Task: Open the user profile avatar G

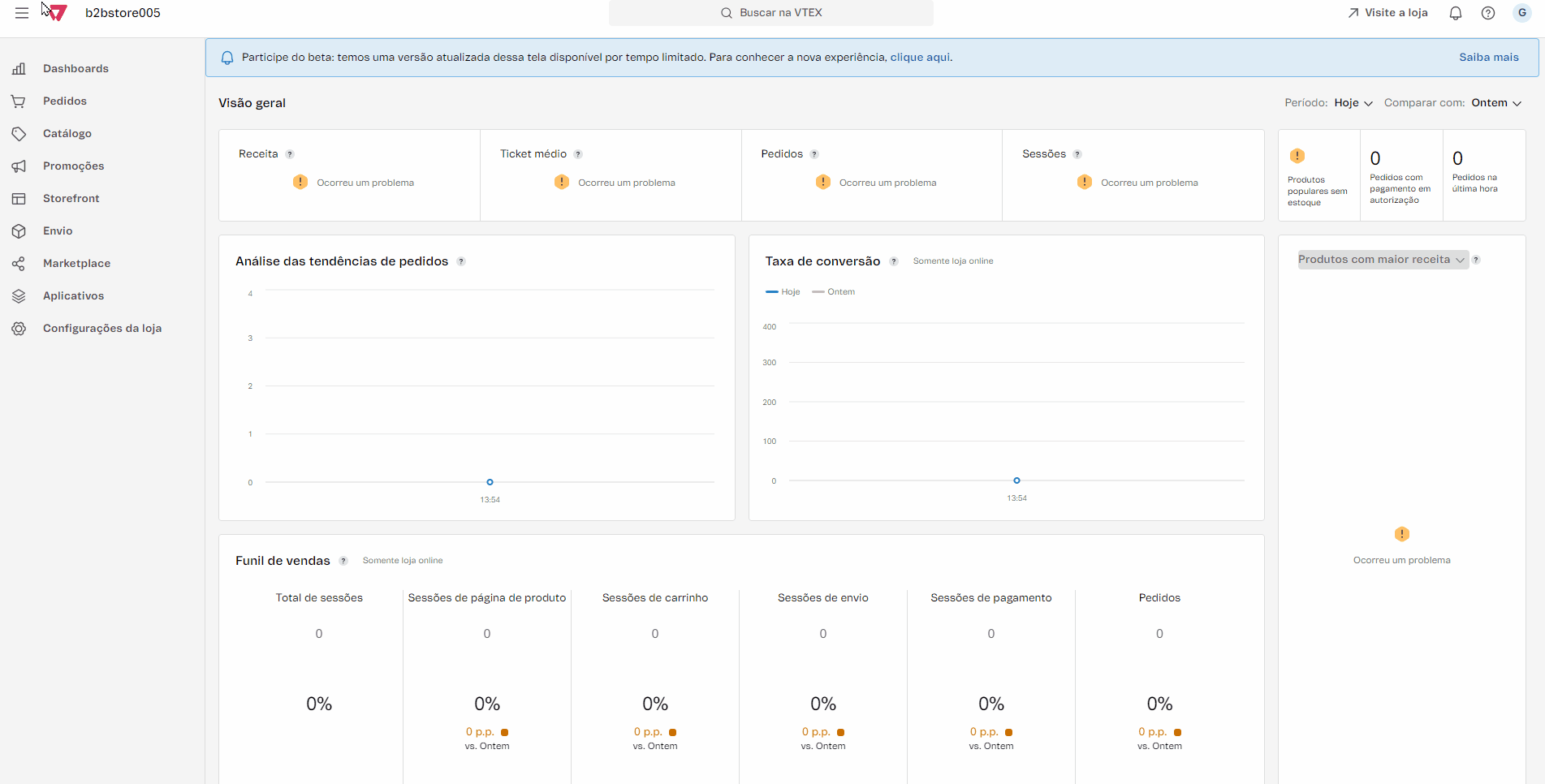Action: pos(1521,13)
